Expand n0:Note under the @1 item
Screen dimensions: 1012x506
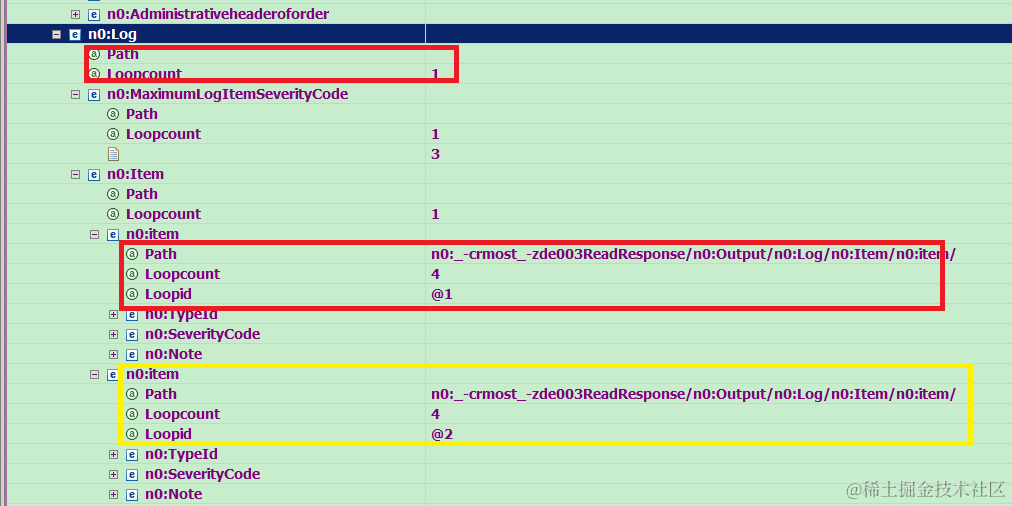[114, 354]
